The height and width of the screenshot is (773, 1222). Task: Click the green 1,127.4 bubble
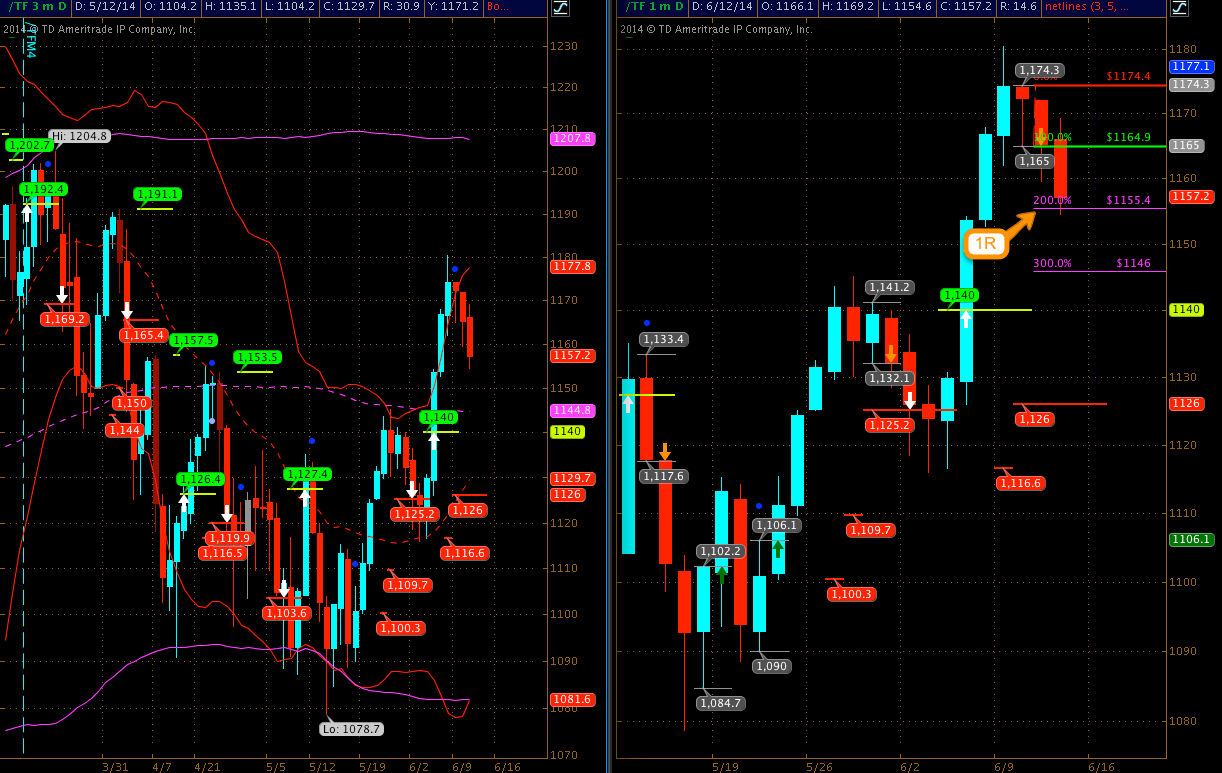(x=307, y=474)
